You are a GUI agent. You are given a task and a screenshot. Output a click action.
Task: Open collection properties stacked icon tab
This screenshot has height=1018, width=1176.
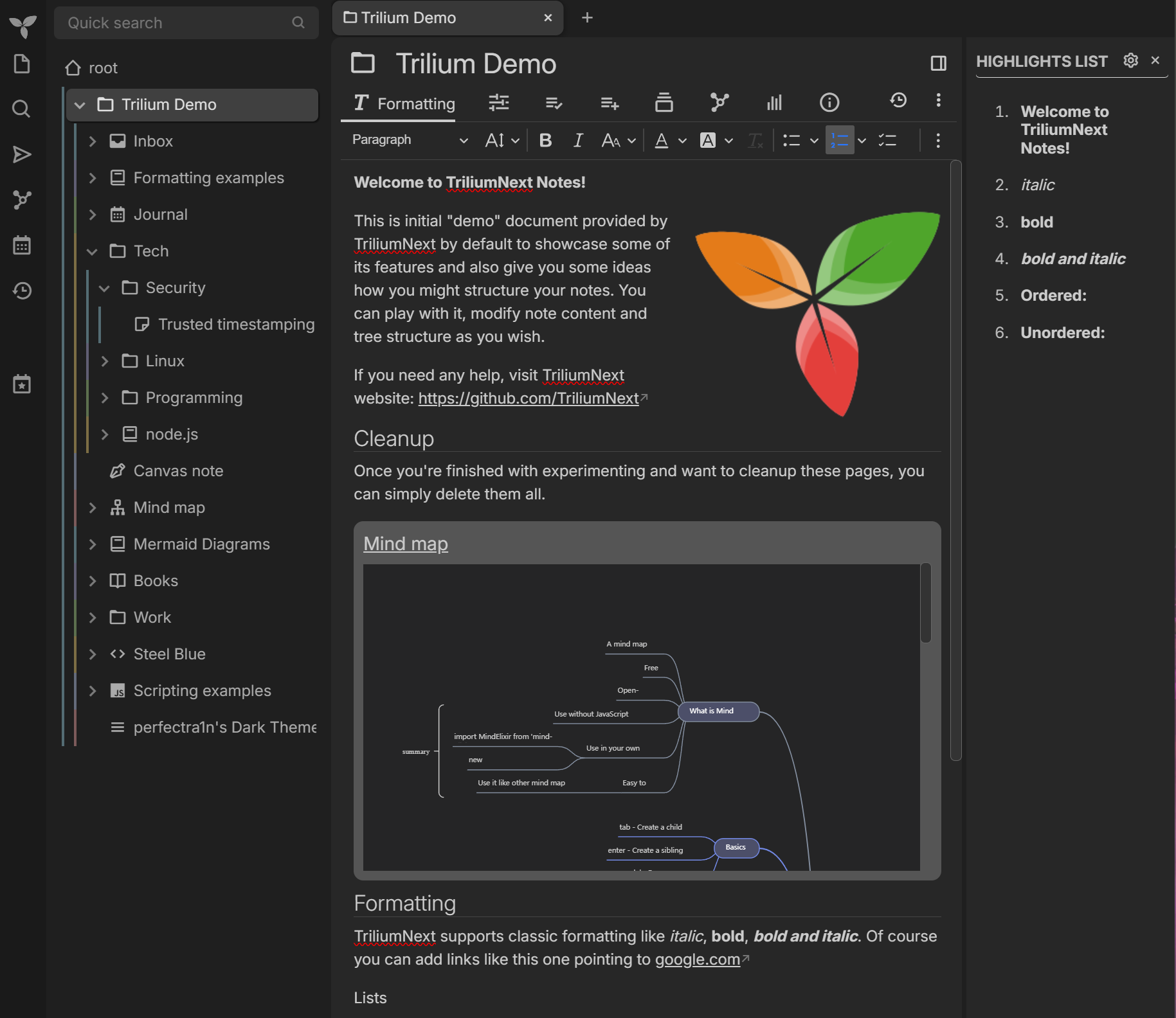pyautogui.click(x=664, y=103)
